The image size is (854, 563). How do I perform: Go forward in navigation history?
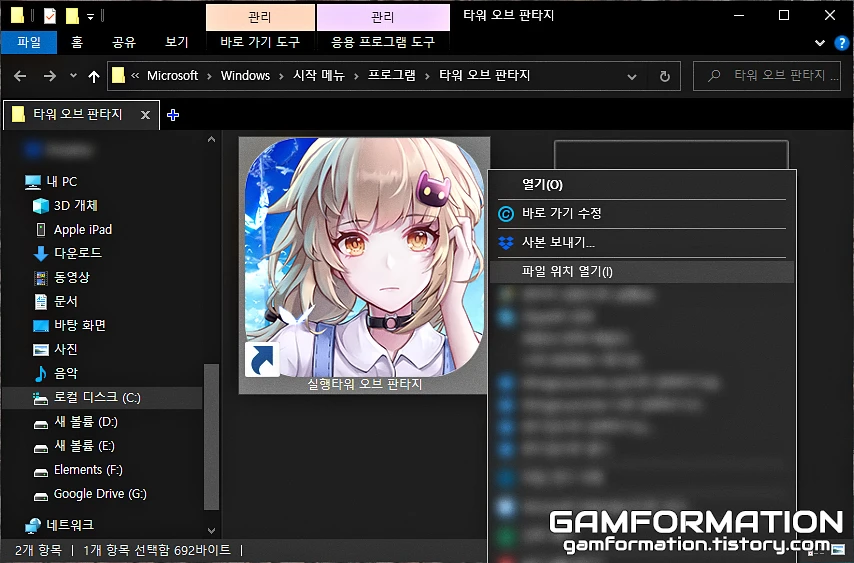50,76
